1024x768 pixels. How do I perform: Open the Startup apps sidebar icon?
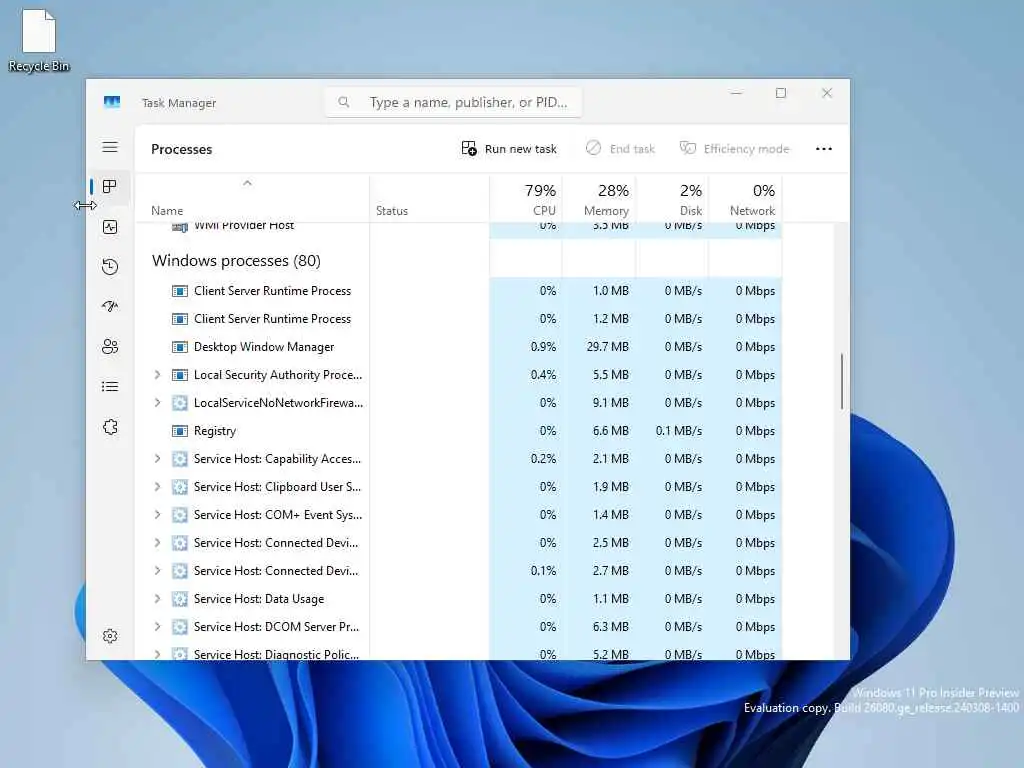tap(110, 306)
